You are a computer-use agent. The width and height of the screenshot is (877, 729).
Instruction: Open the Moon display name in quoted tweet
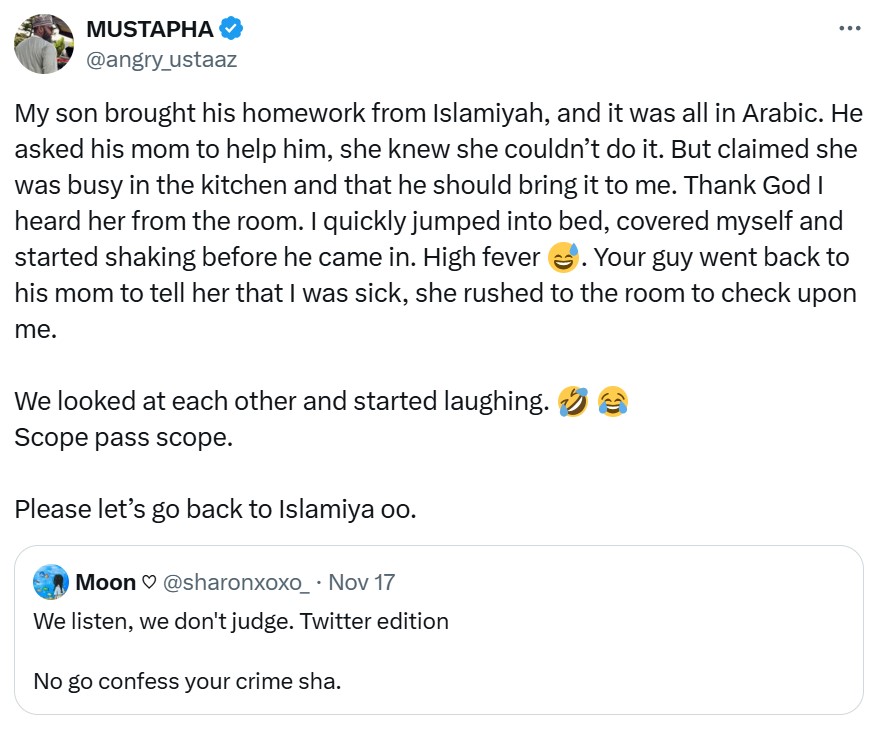106,582
